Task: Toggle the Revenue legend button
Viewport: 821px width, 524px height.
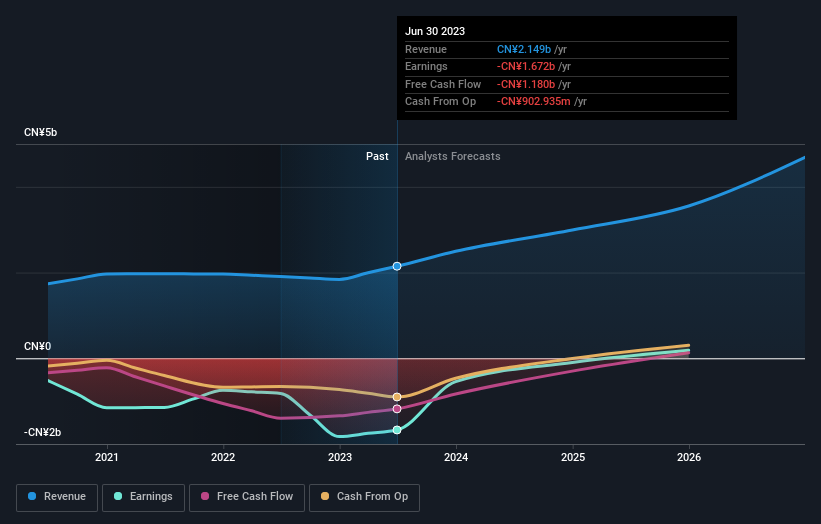Action: [57, 497]
